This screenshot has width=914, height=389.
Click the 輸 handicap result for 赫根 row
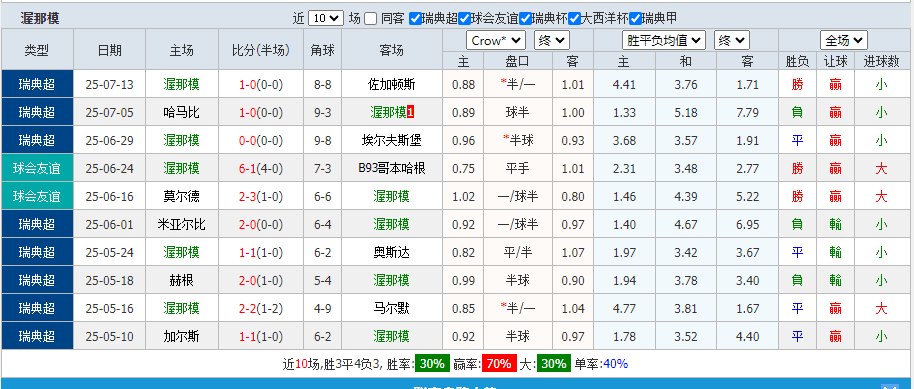point(835,281)
